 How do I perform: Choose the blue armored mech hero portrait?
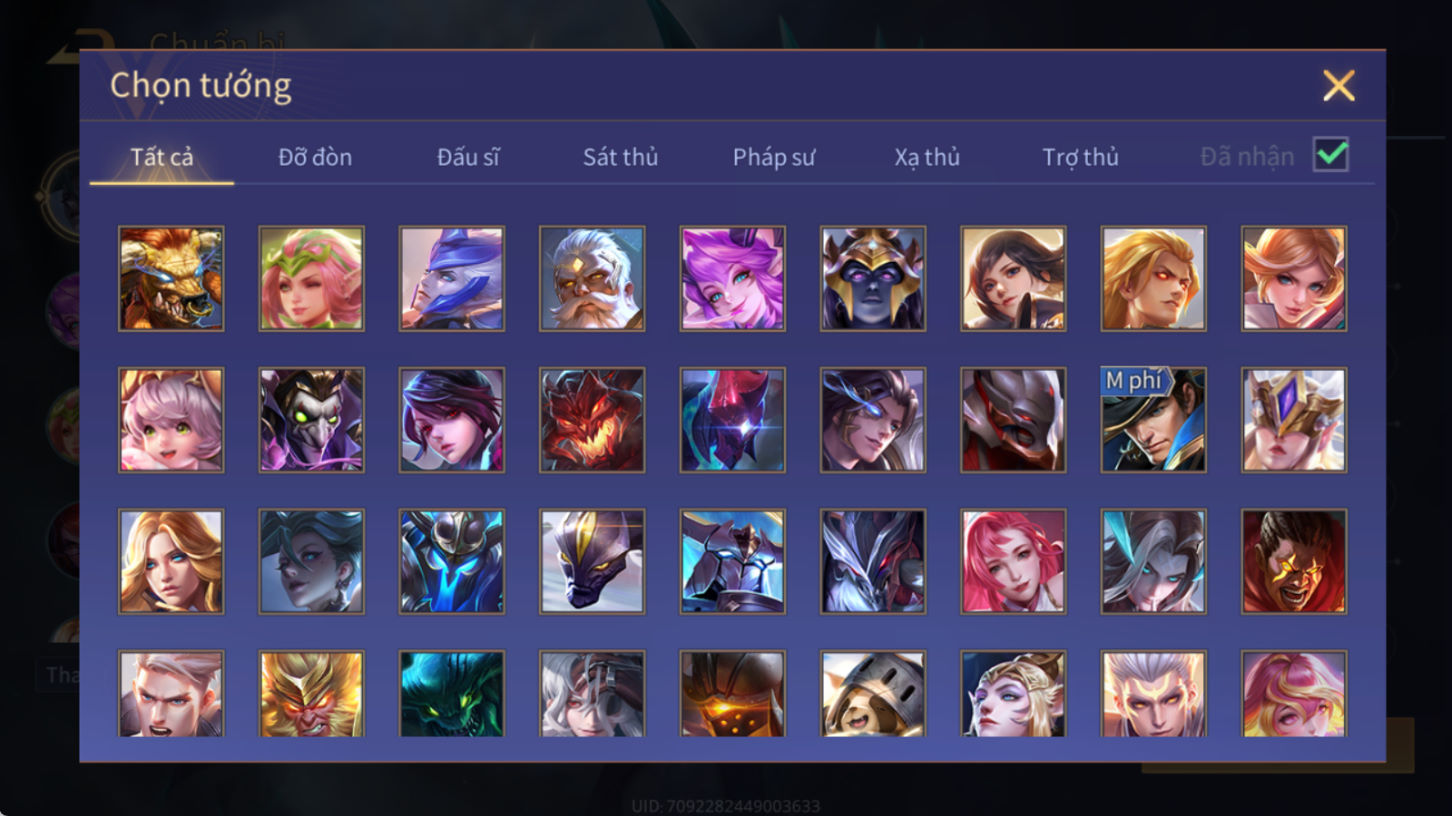pos(452,562)
